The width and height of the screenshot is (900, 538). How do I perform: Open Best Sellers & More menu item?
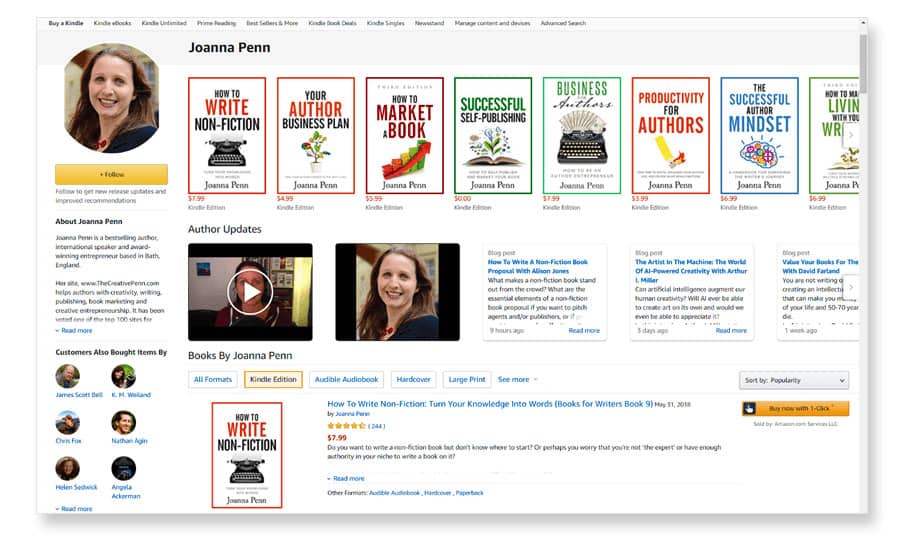(x=272, y=24)
